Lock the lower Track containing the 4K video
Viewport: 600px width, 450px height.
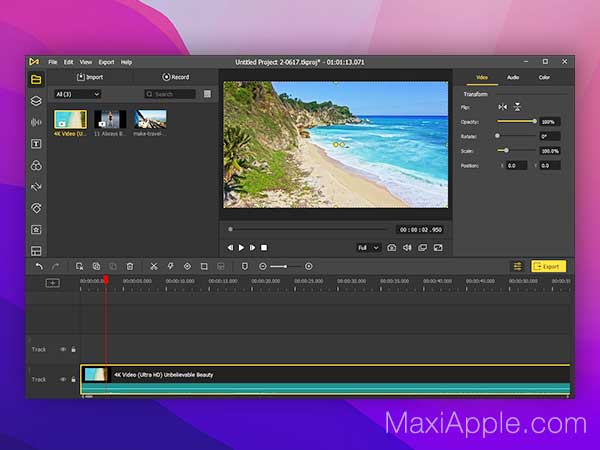click(73, 380)
